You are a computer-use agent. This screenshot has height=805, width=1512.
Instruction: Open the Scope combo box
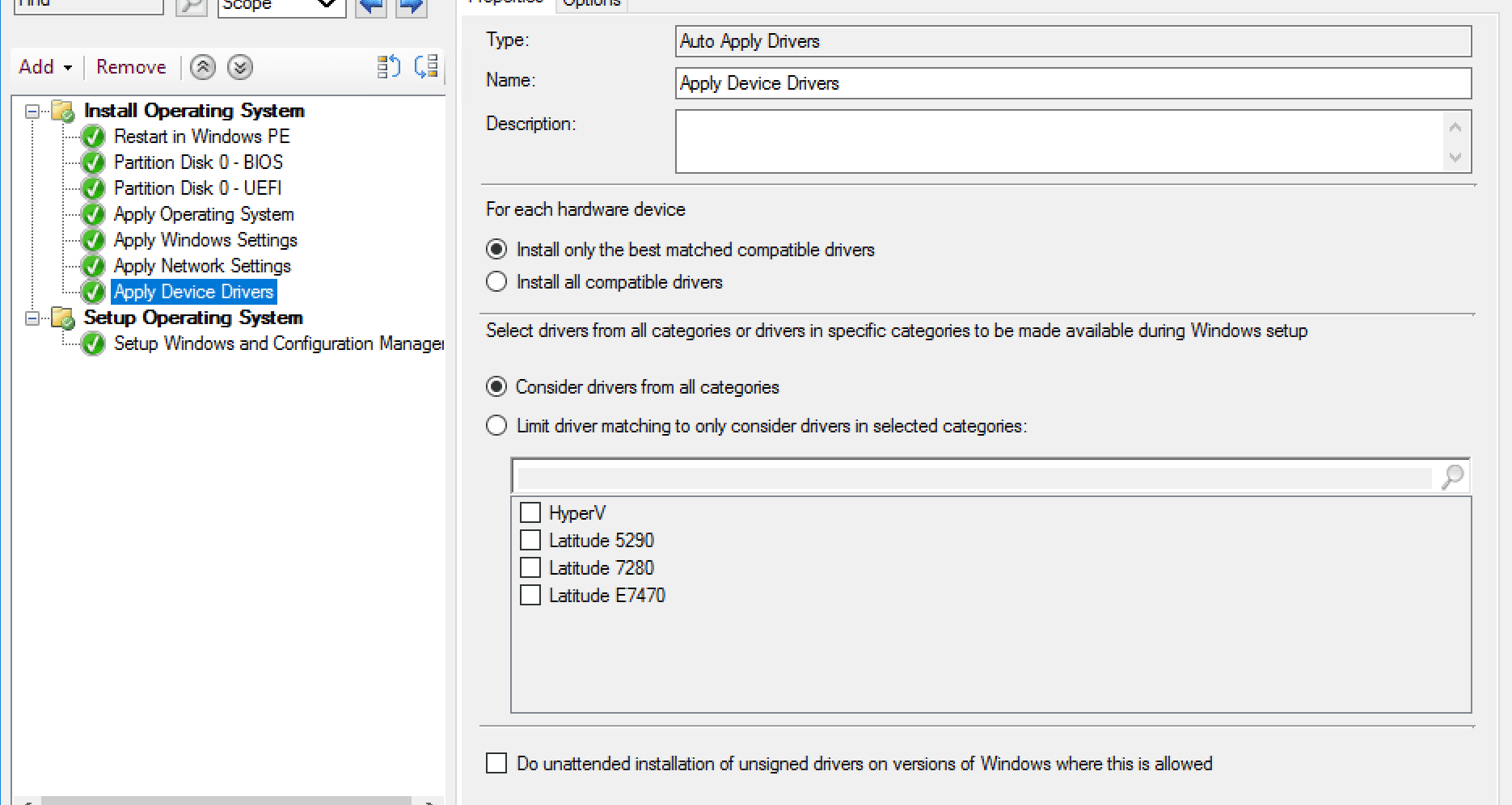pyautogui.click(x=281, y=6)
